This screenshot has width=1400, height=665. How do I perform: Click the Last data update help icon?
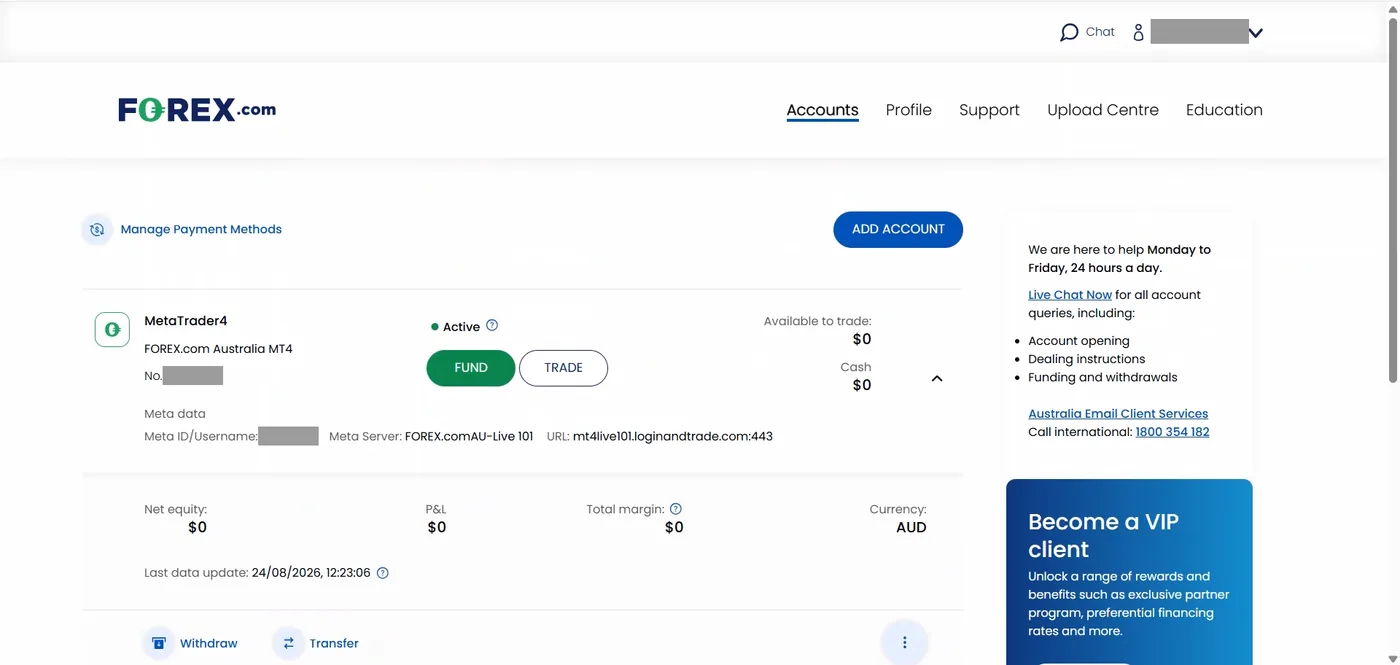click(382, 573)
